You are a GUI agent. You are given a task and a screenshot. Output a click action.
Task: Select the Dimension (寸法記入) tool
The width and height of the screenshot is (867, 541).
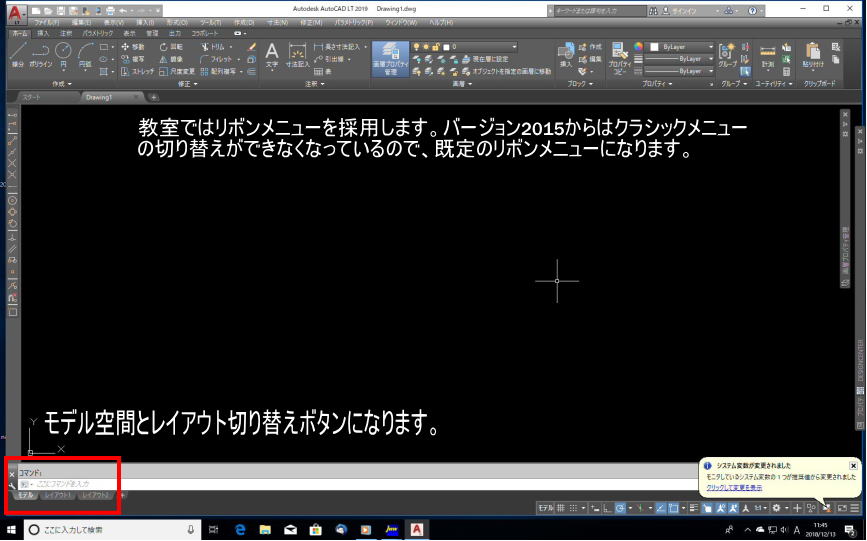297,55
